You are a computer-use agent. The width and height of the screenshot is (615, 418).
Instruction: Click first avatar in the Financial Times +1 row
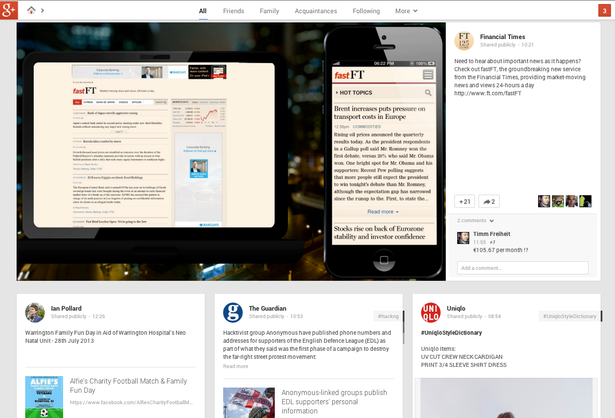pyautogui.click(x=544, y=201)
